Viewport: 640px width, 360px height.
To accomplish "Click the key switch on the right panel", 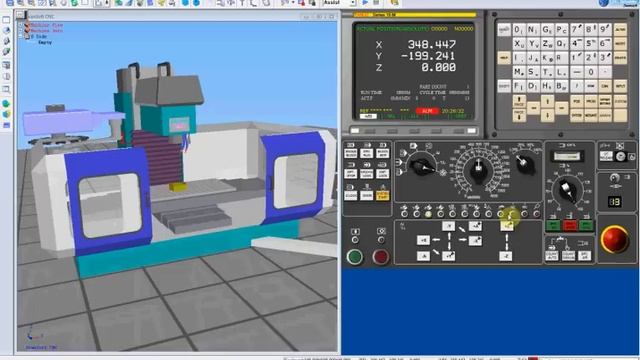I will 620,156.
